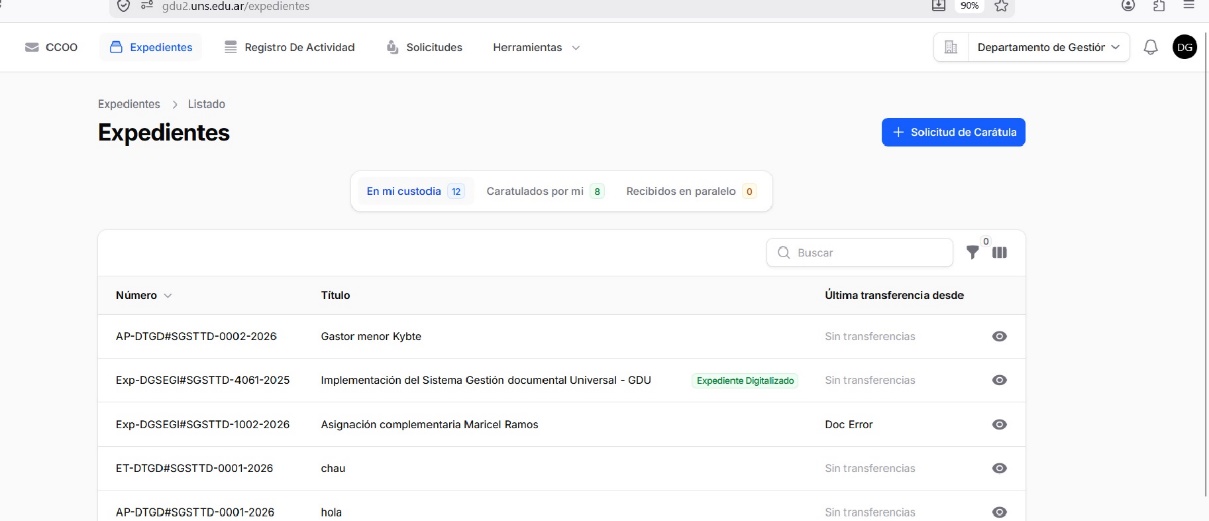The height and width of the screenshot is (521, 1209).
Task: View Asignación complementaria Maricel Ramos eye icon
Action: 999,425
